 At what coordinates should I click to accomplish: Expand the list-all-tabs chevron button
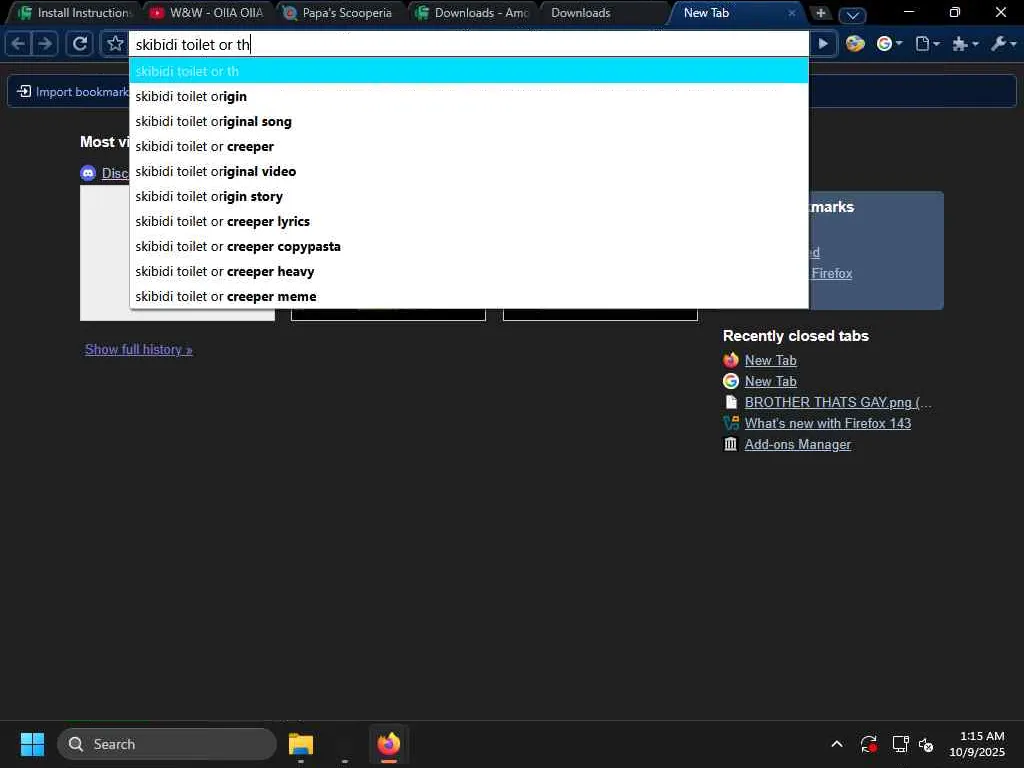(852, 14)
